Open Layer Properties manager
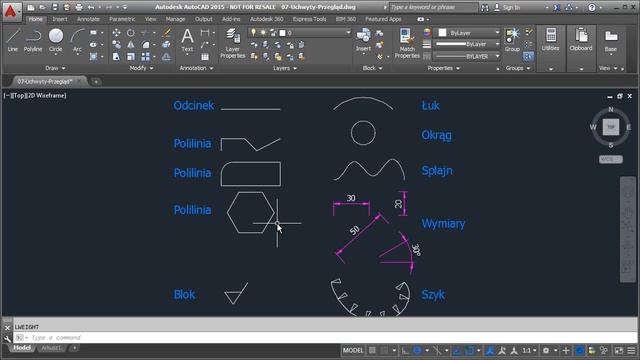Viewport: 640px width, 360px height. click(x=233, y=43)
